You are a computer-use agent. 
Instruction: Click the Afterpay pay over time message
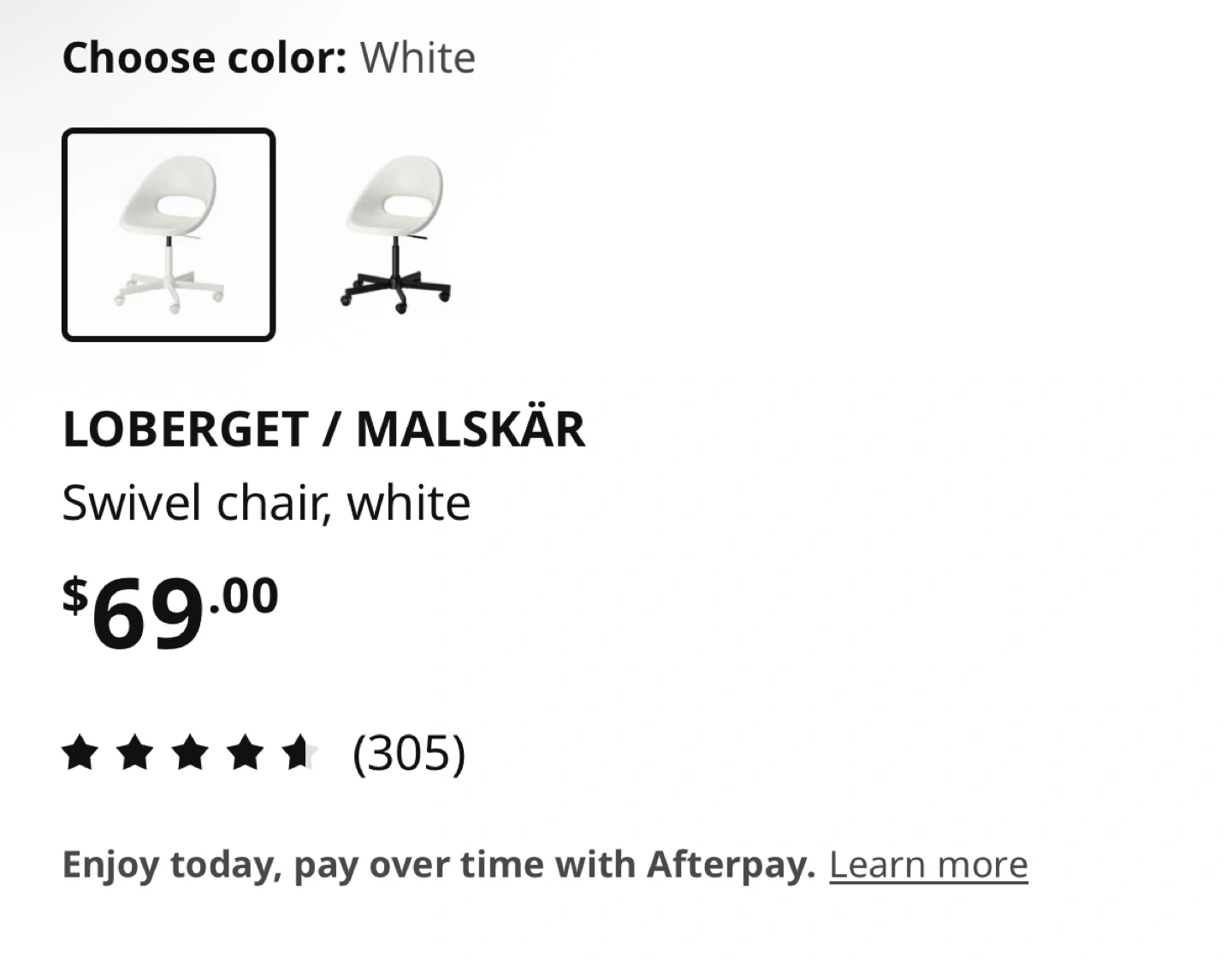click(x=439, y=865)
